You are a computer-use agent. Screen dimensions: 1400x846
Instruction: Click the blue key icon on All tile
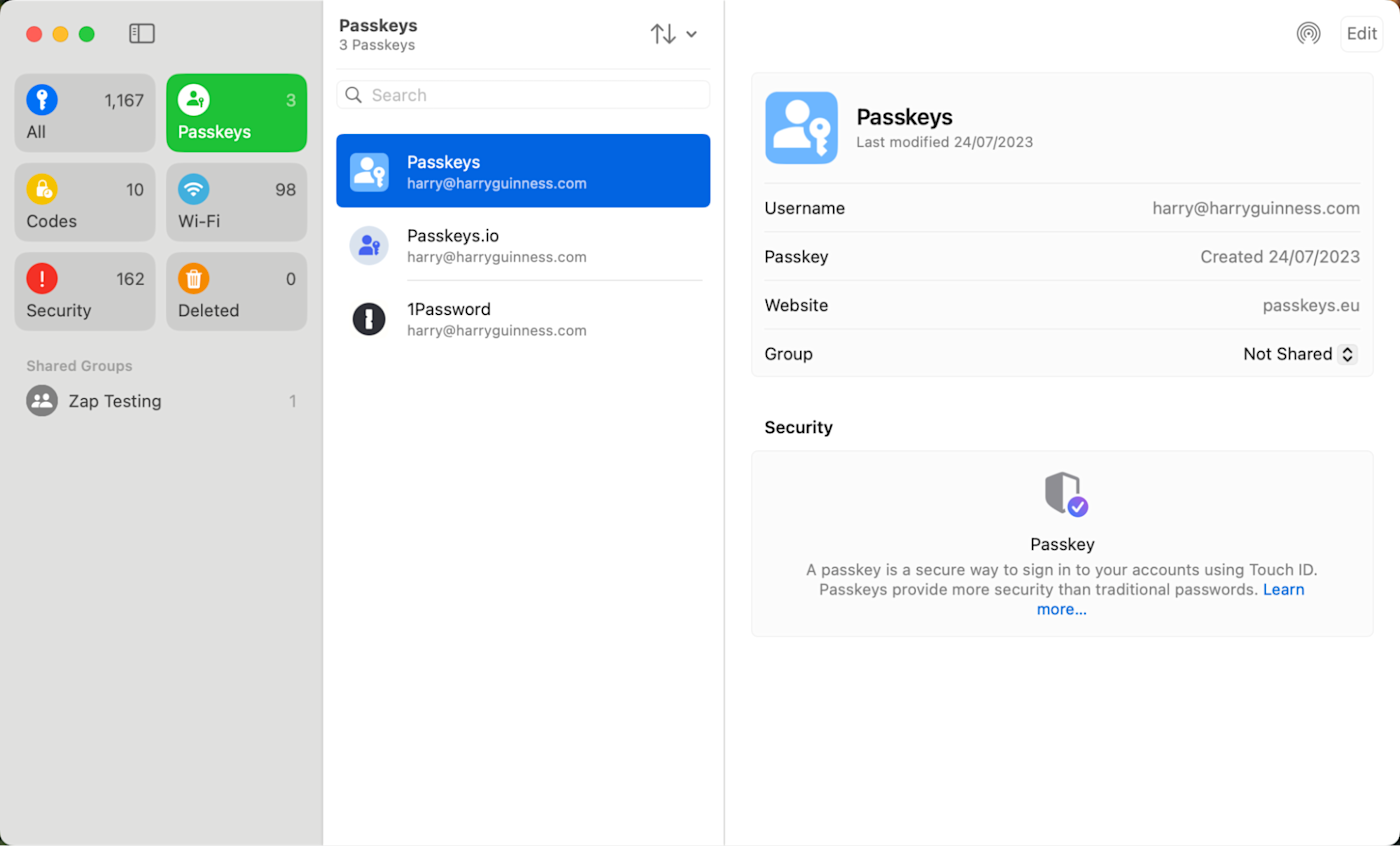click(42, 99)
